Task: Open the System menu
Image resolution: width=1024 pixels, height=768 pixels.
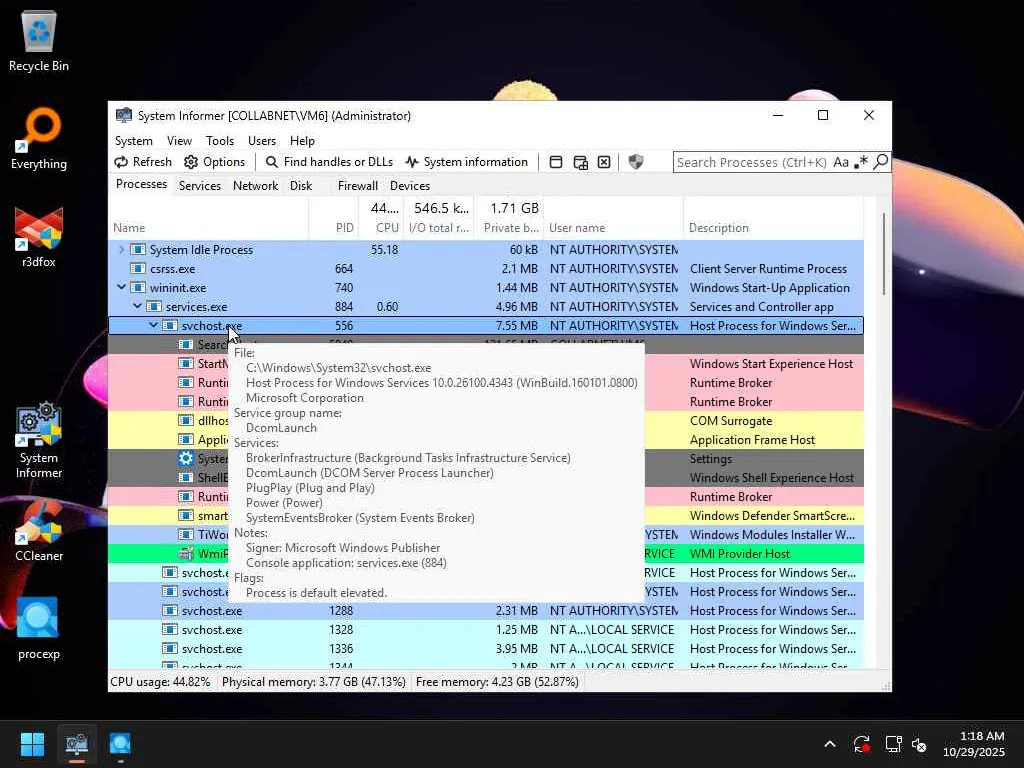Action: [x=133, y=141]
